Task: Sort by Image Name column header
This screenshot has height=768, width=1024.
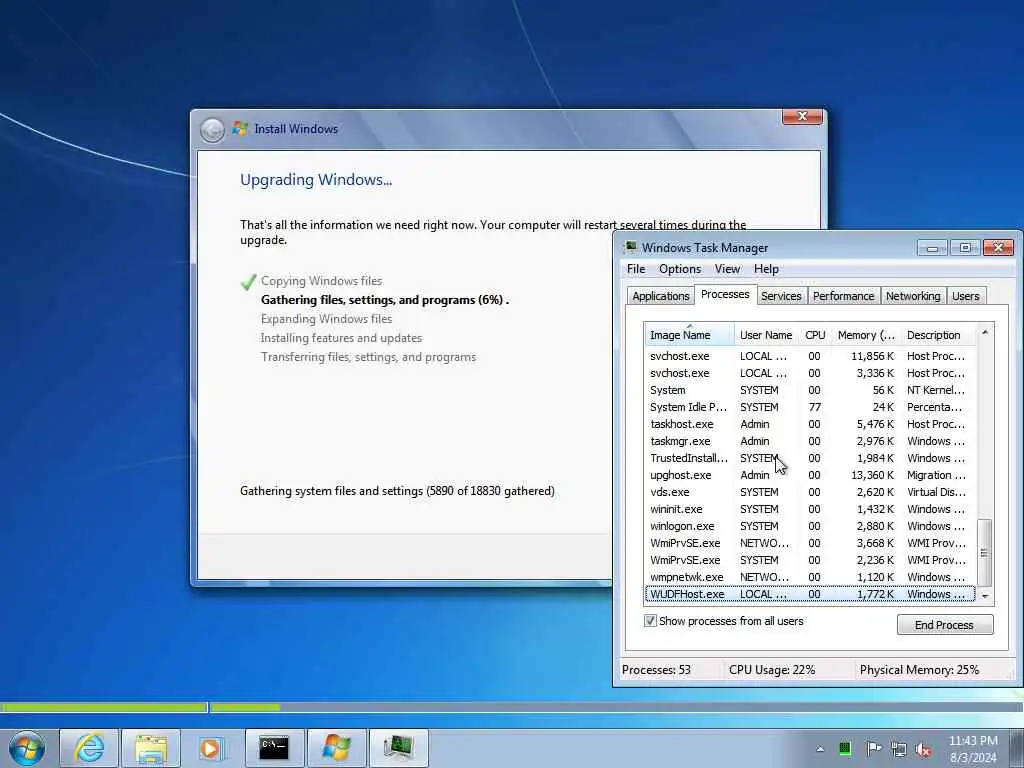Action: pyautogui.click(x=689, y=335)
